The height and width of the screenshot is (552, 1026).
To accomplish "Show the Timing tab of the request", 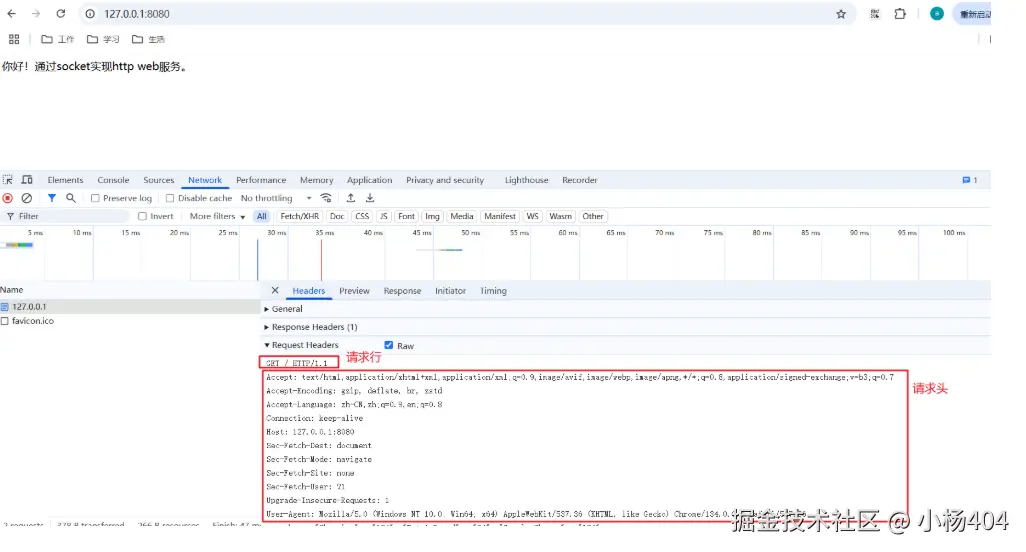I will (x=493, y=291).
